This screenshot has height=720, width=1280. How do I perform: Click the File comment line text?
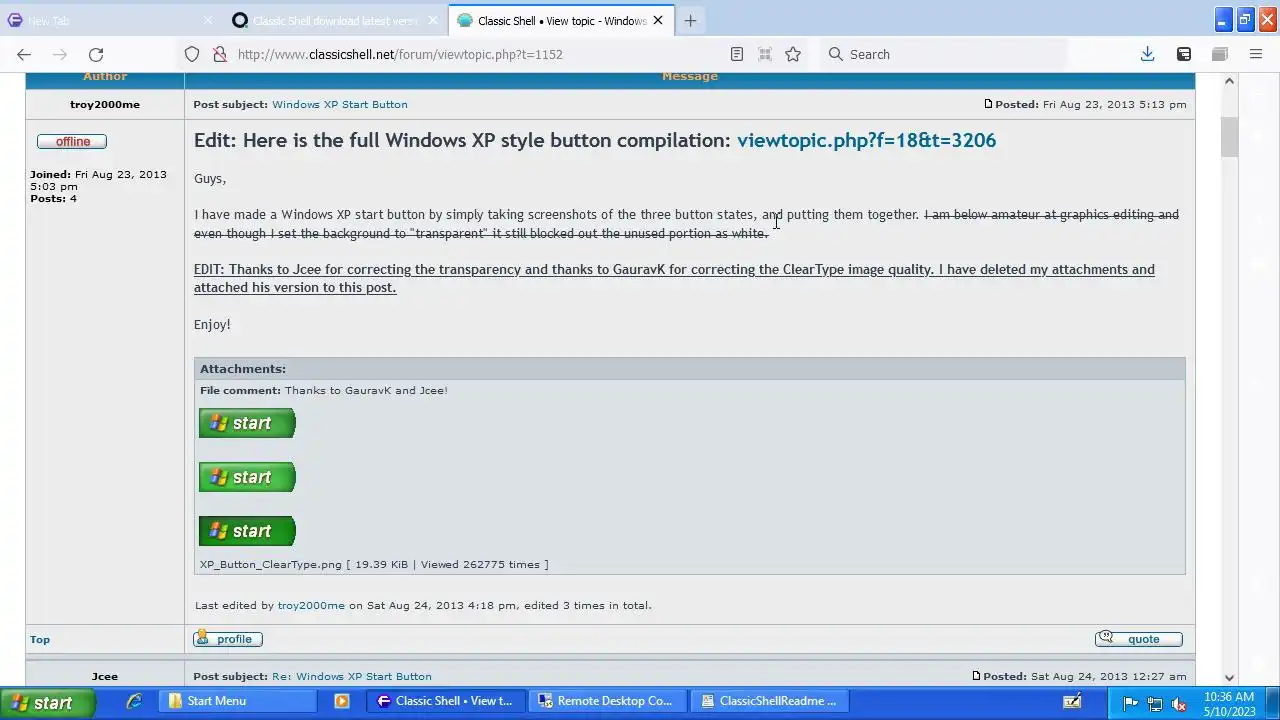click(x=324, y=390)
